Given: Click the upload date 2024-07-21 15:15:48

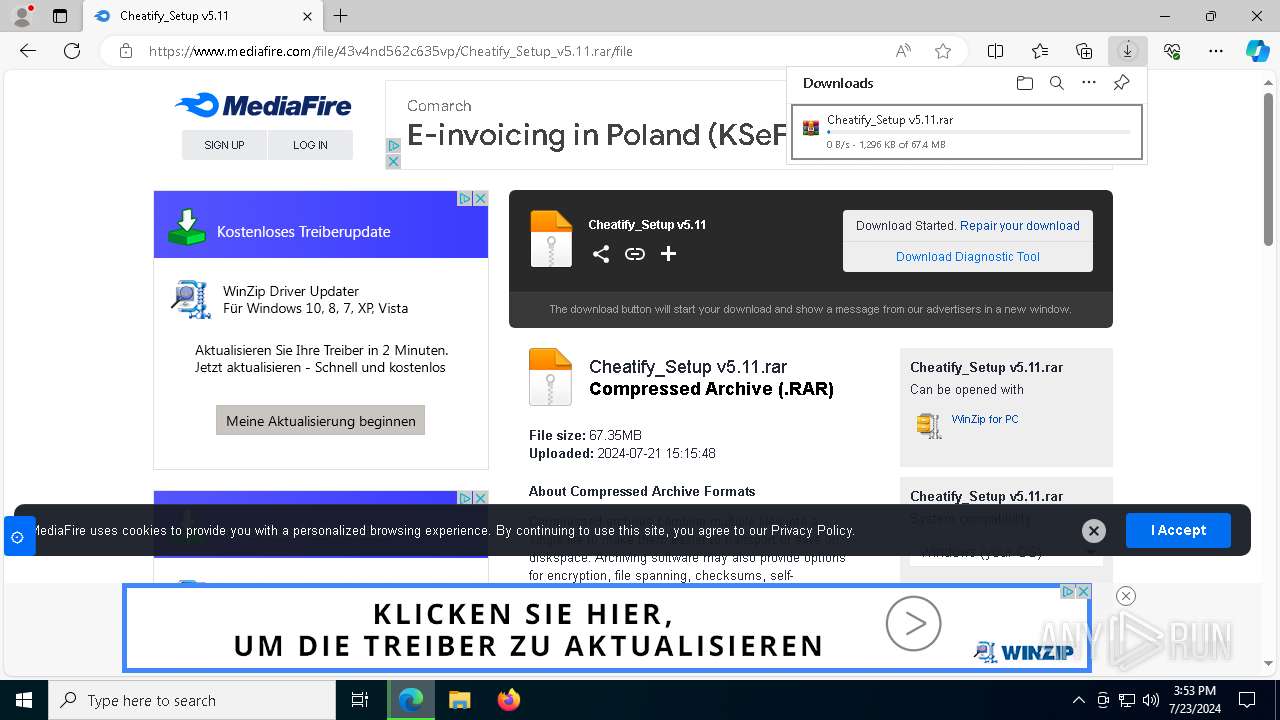Looking at the screenshot, I should point(656,453).
